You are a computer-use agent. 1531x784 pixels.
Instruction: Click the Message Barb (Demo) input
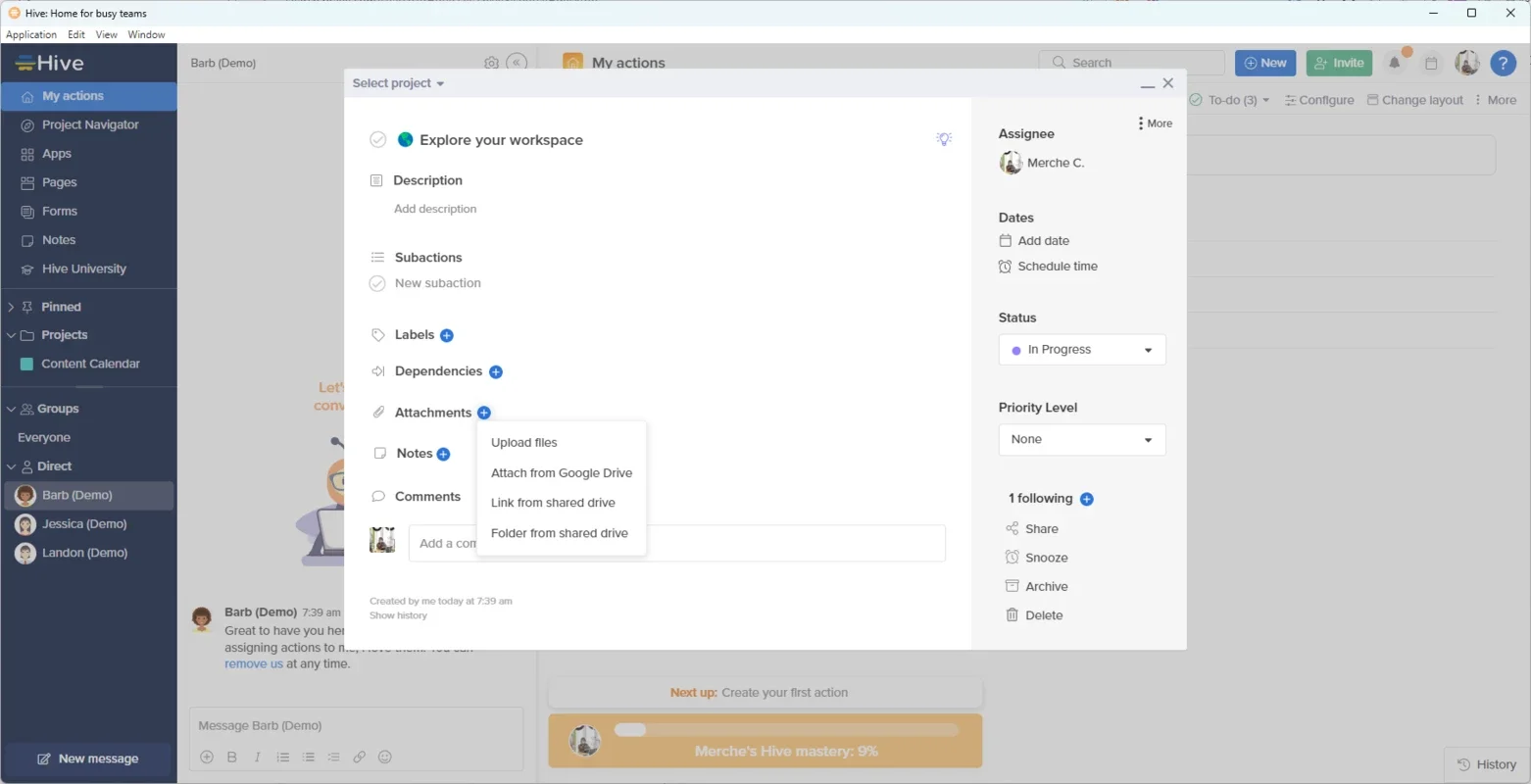[356, 726]
